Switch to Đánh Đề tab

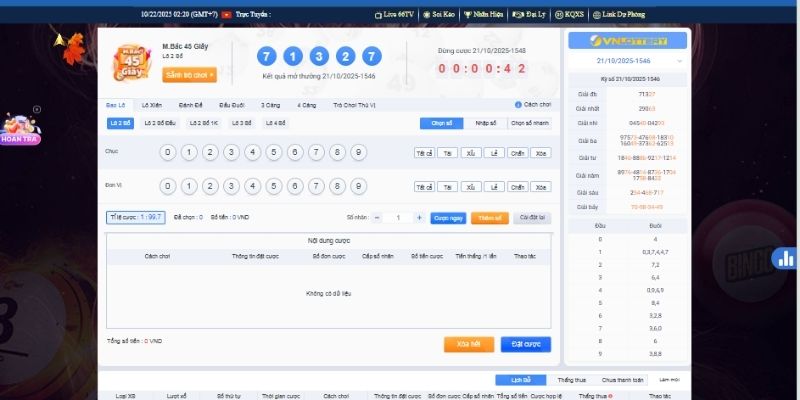190,105
